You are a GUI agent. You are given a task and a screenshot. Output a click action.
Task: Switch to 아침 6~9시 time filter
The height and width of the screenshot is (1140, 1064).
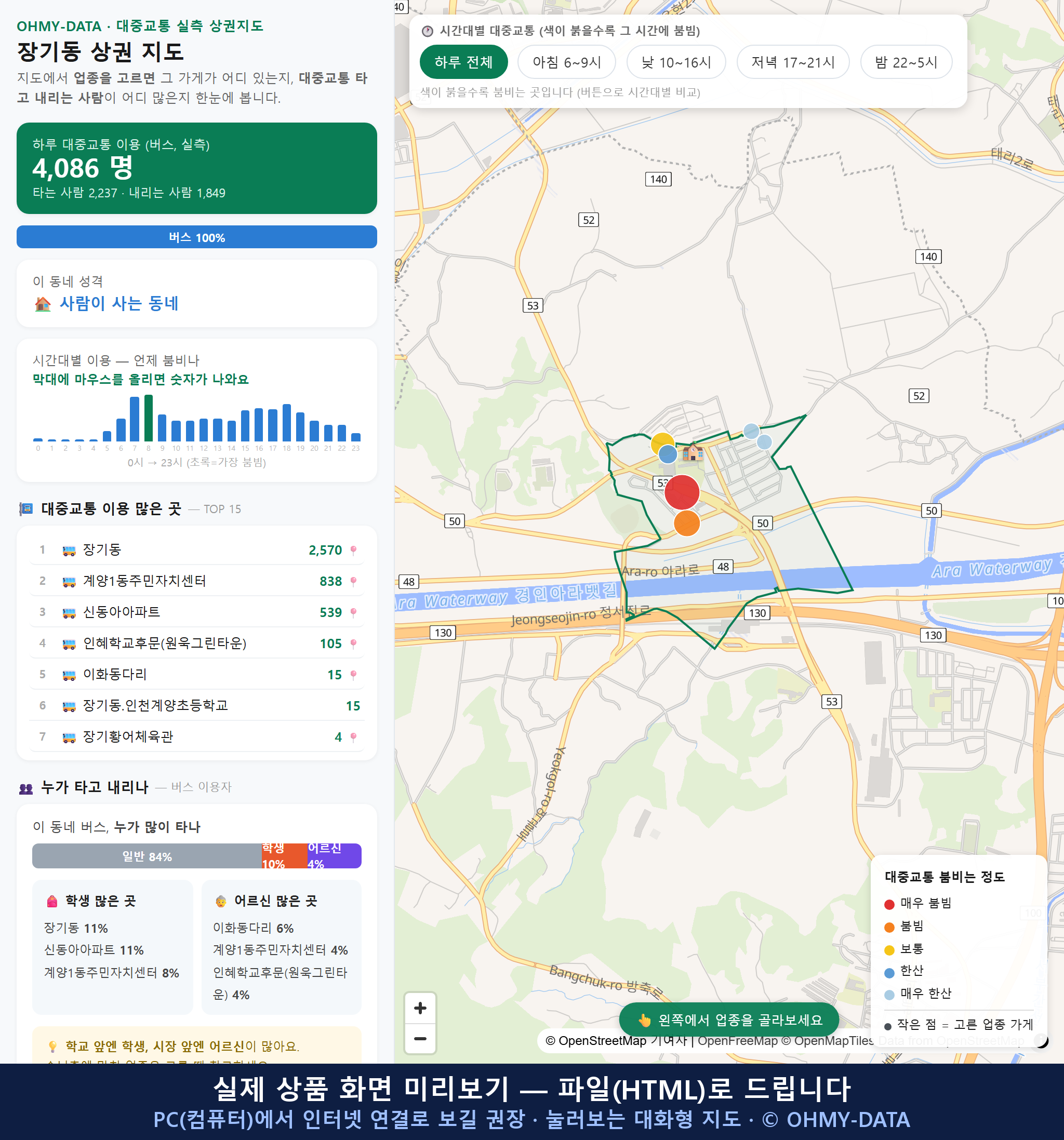(566, 62)
